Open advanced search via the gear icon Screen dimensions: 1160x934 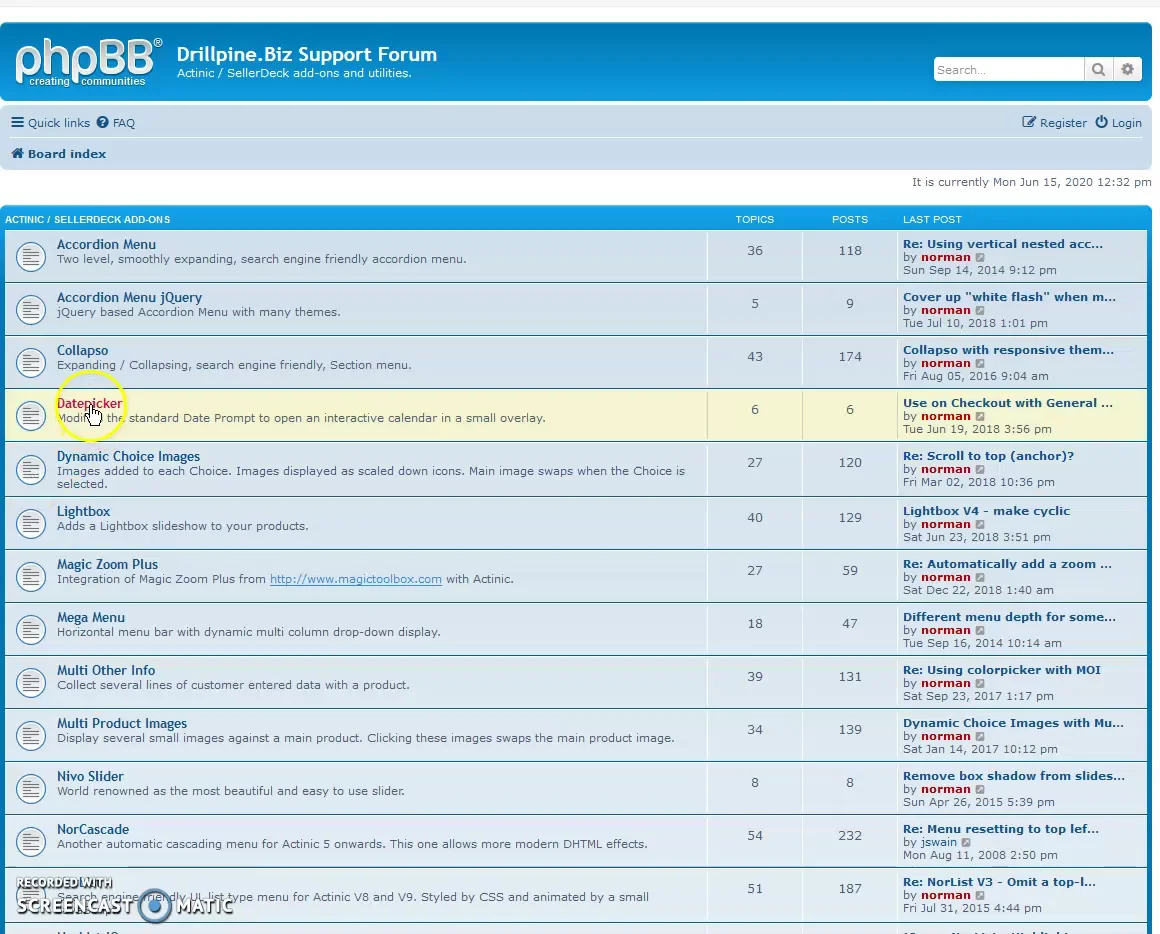pyautogui.click(x=1128, y=69)
